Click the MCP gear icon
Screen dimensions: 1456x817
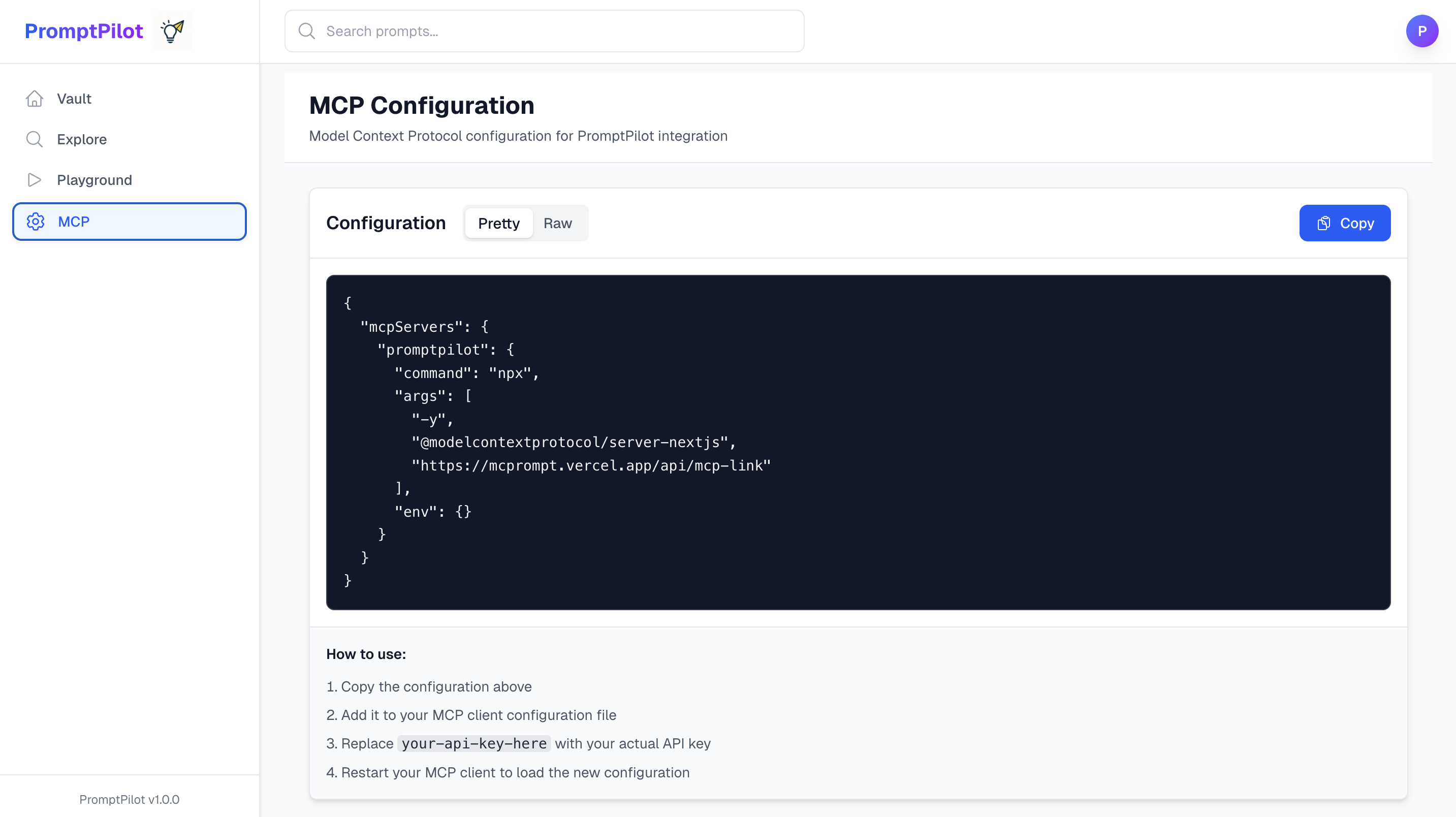36,222
